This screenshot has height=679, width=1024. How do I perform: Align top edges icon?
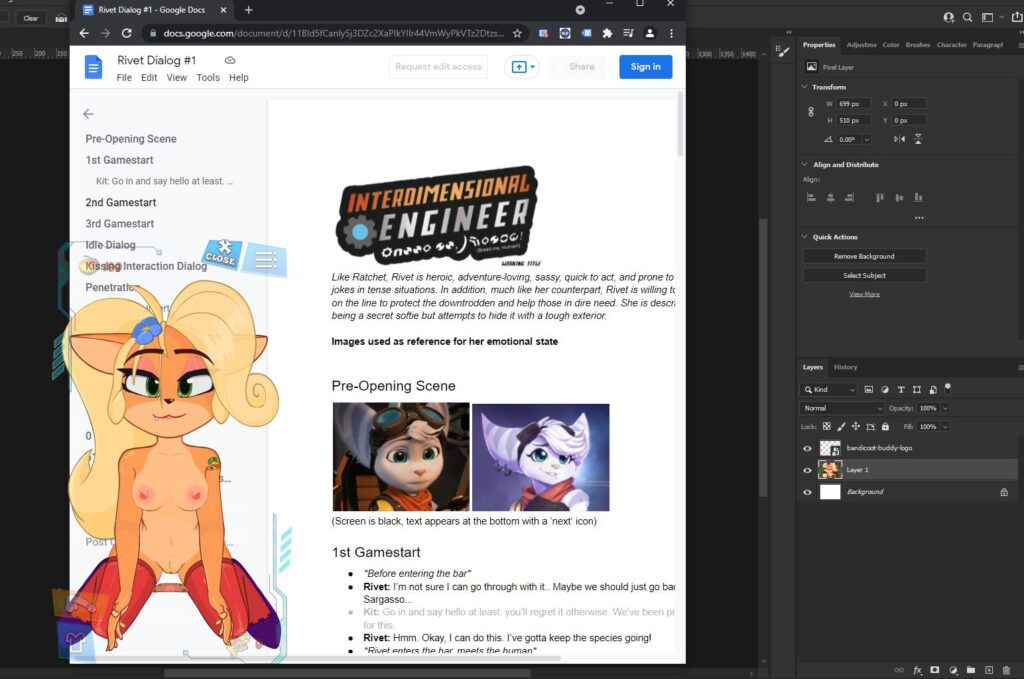click(x=880, y=197)
